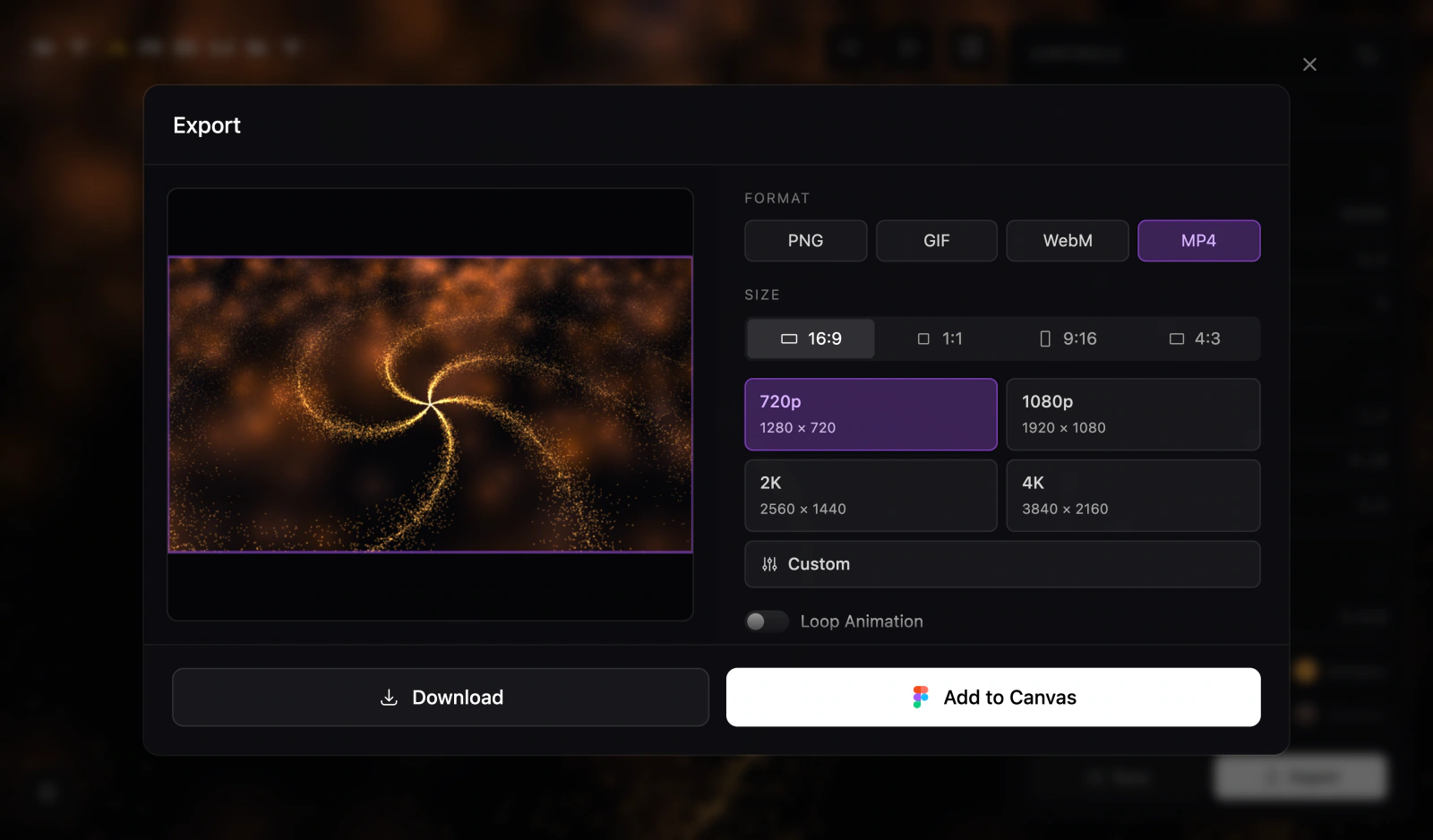Choose MP4 format option

coord(1198,241)
